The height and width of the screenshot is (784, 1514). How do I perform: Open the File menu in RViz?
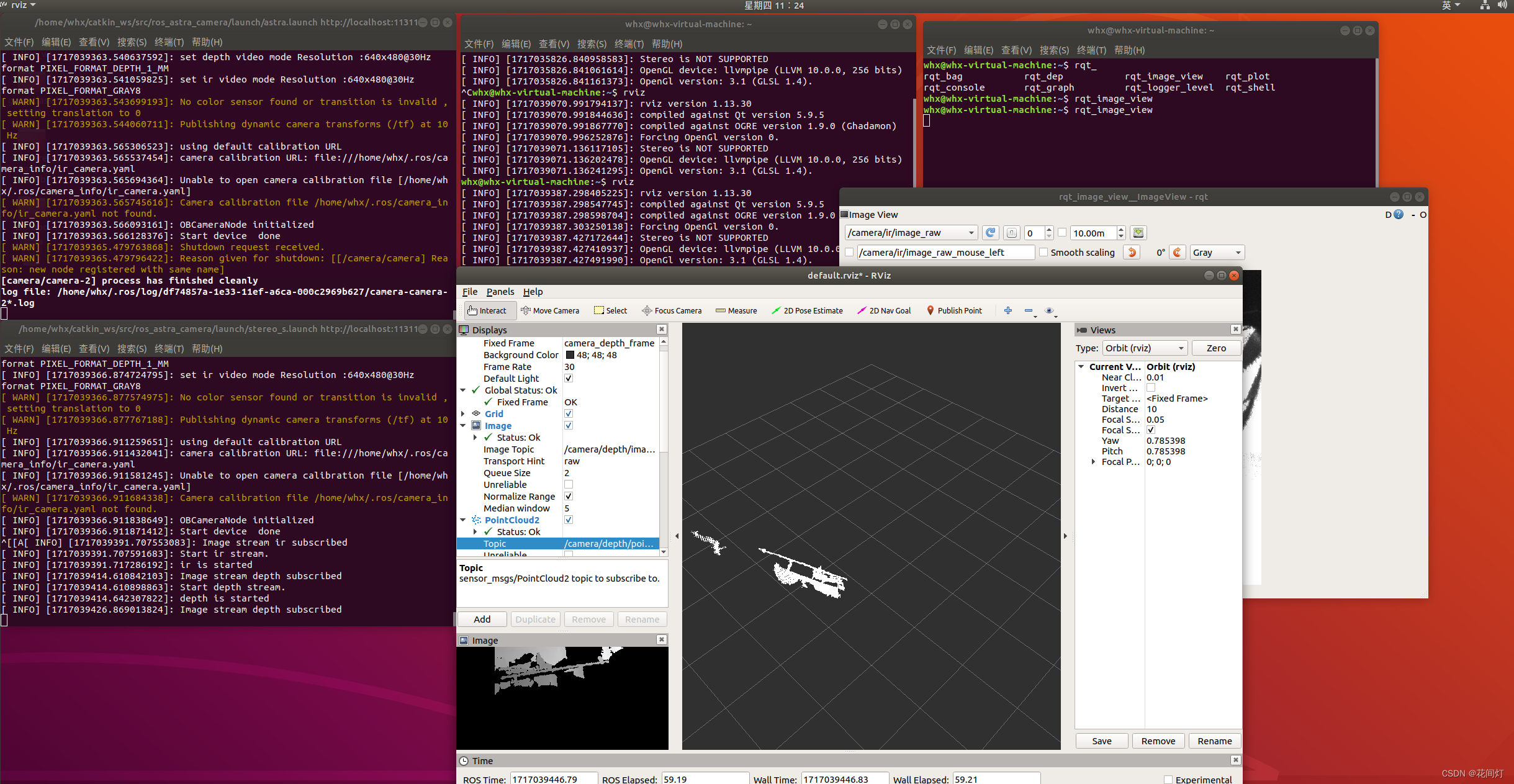tap(469, 292)
